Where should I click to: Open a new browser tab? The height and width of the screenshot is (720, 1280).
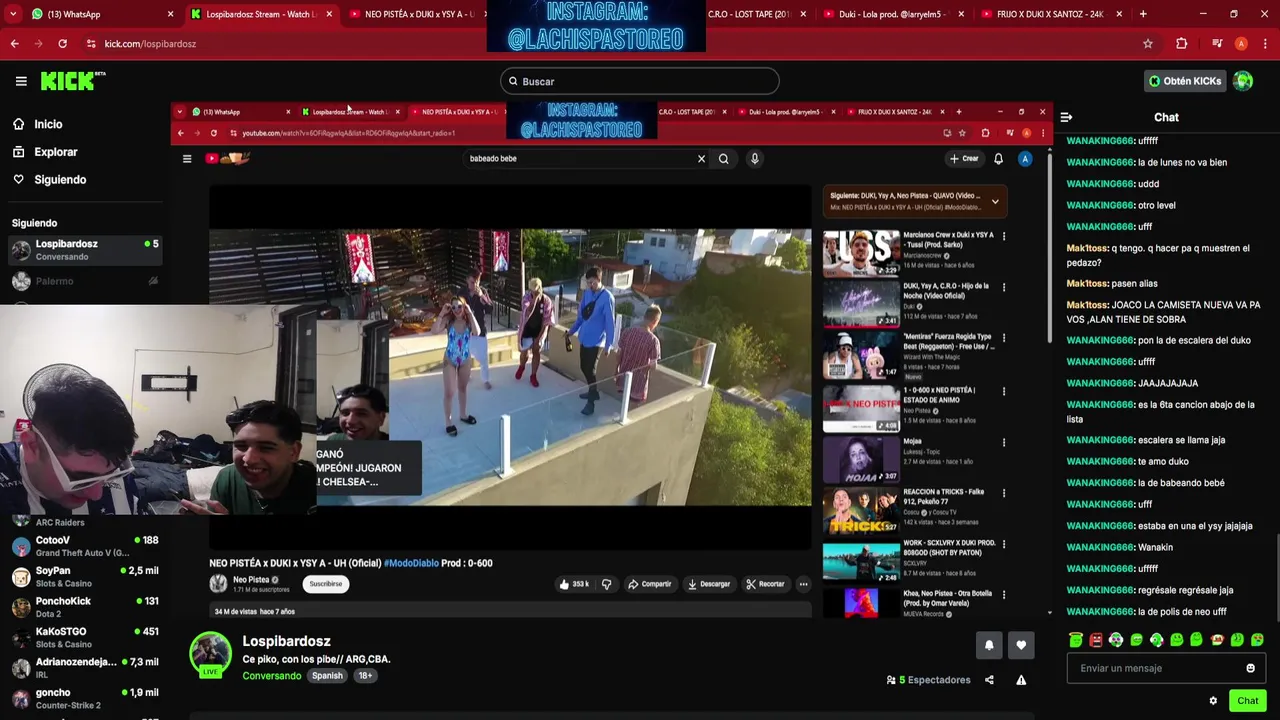coord(1143,14)
